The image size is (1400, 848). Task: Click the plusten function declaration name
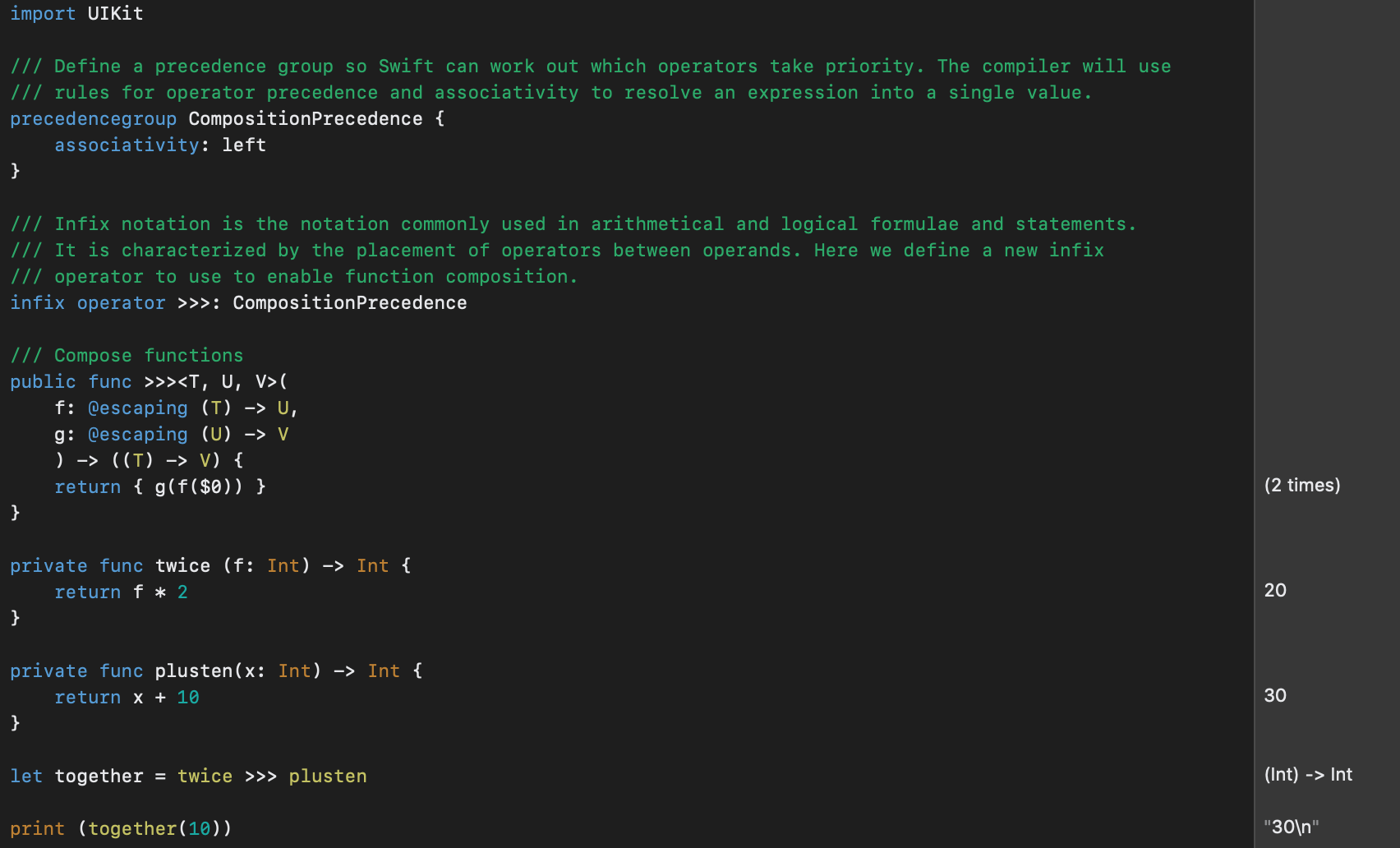coord(194,671)
